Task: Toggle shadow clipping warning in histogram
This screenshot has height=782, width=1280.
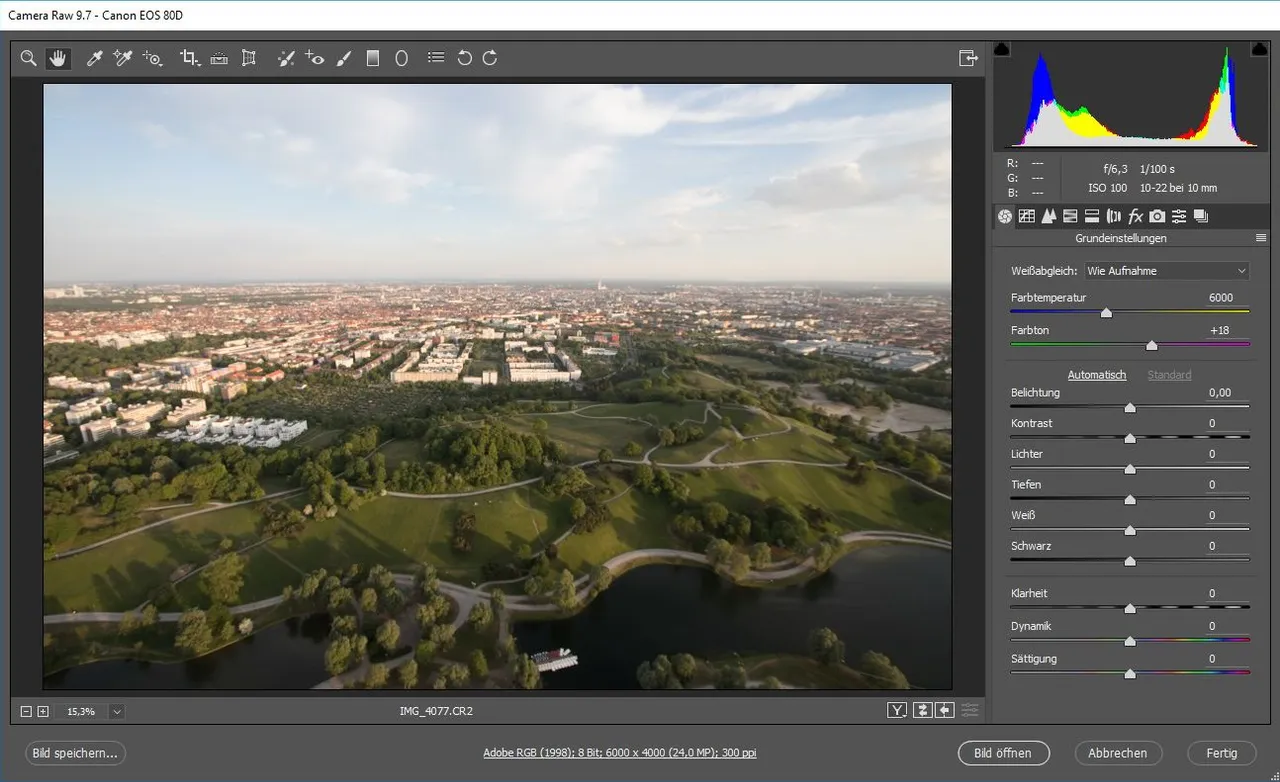Action: [x=1003, y=49]
